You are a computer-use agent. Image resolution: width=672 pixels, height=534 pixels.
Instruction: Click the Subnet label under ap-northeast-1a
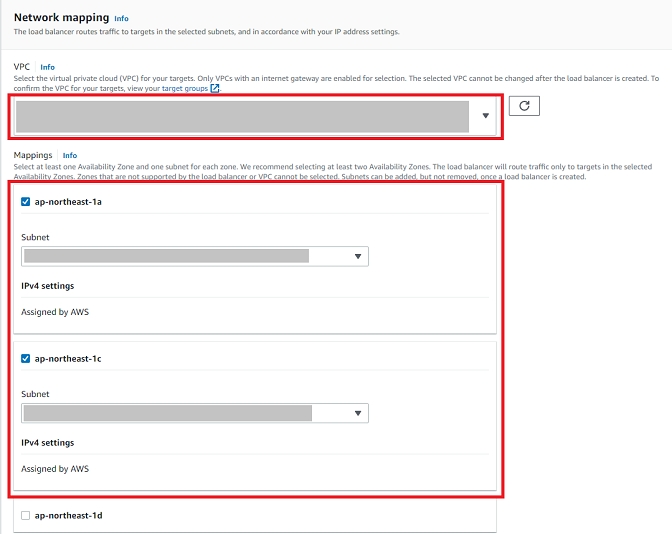tap(35, 237)
